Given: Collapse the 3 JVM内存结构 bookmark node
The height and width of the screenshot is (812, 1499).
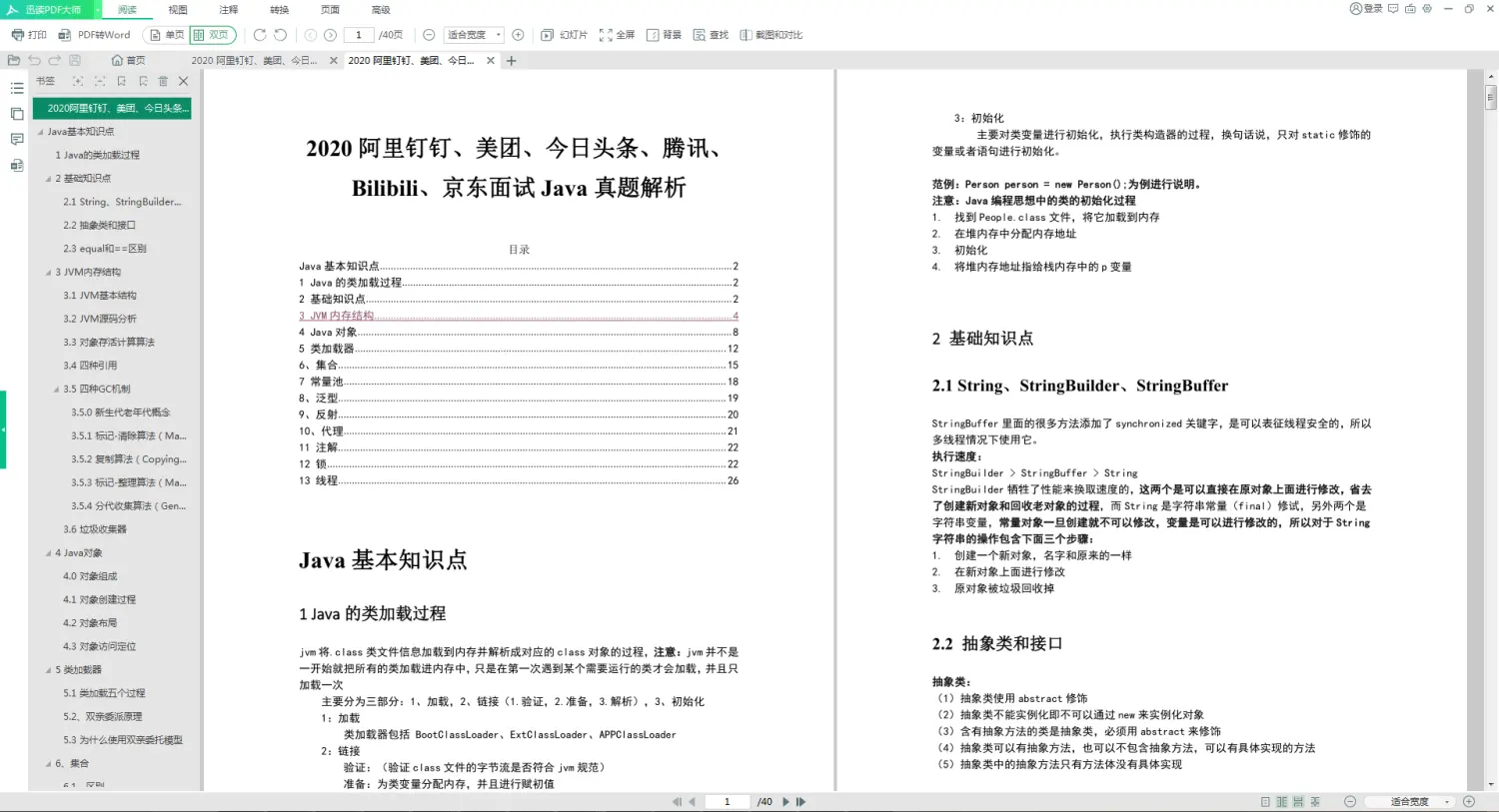Looking at the screenshot, I should tap(48, 273).
